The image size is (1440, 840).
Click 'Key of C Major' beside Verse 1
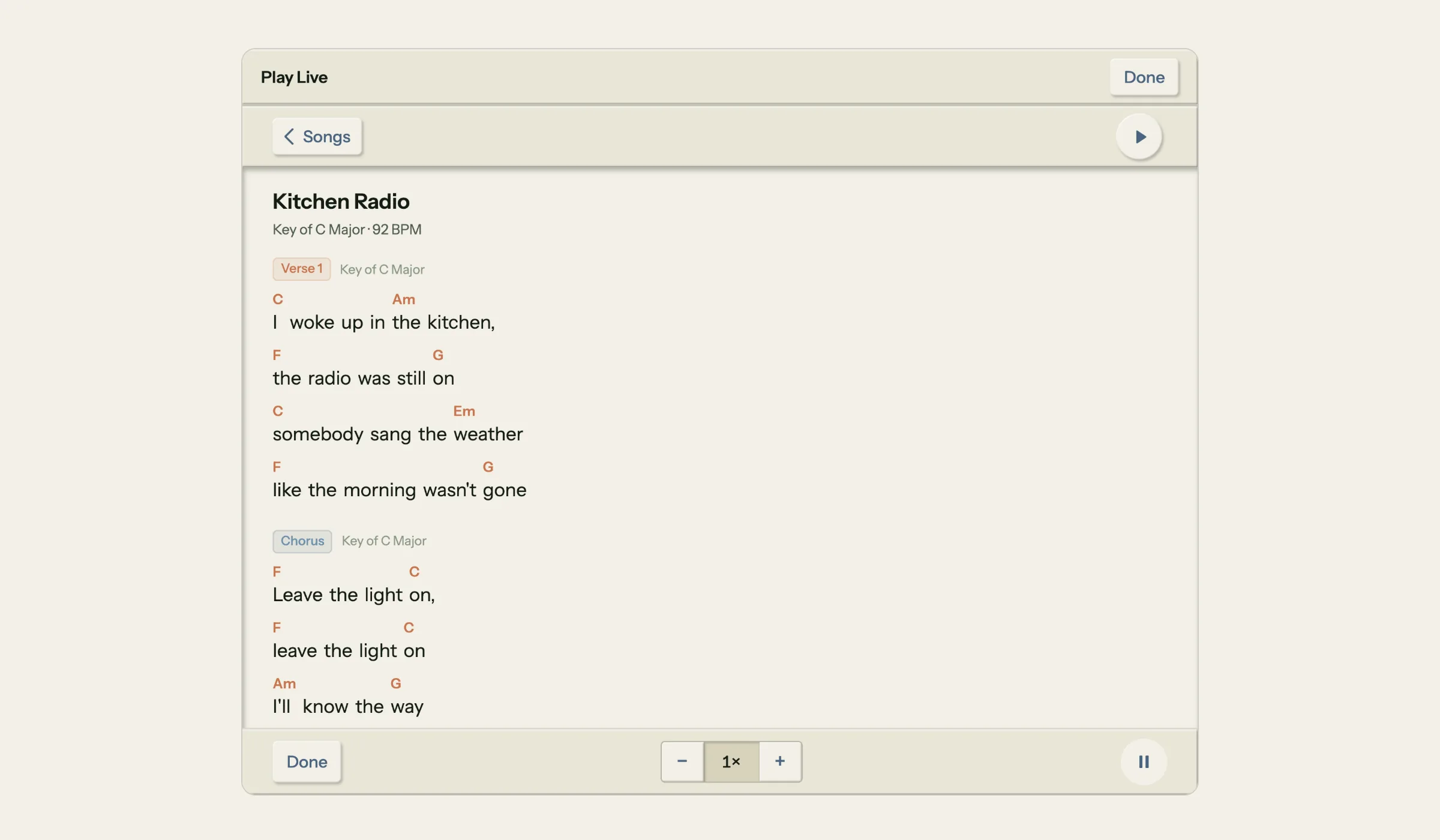382,270
